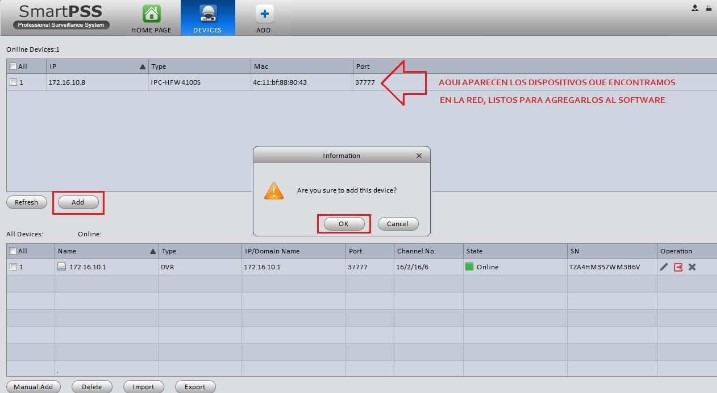Confirm adding the device with OK
717x393 pixels.
[344, 224]
